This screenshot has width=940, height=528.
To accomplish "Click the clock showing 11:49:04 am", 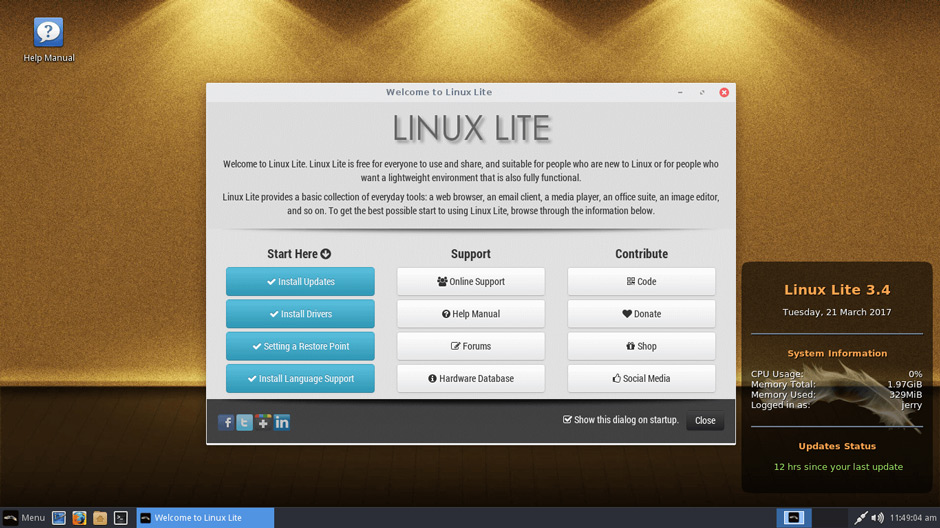I will click(x=913, y=518).
